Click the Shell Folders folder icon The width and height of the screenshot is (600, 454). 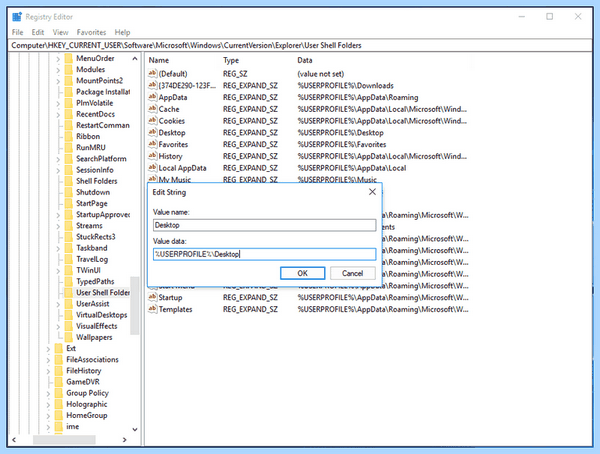tap(68, 181)
